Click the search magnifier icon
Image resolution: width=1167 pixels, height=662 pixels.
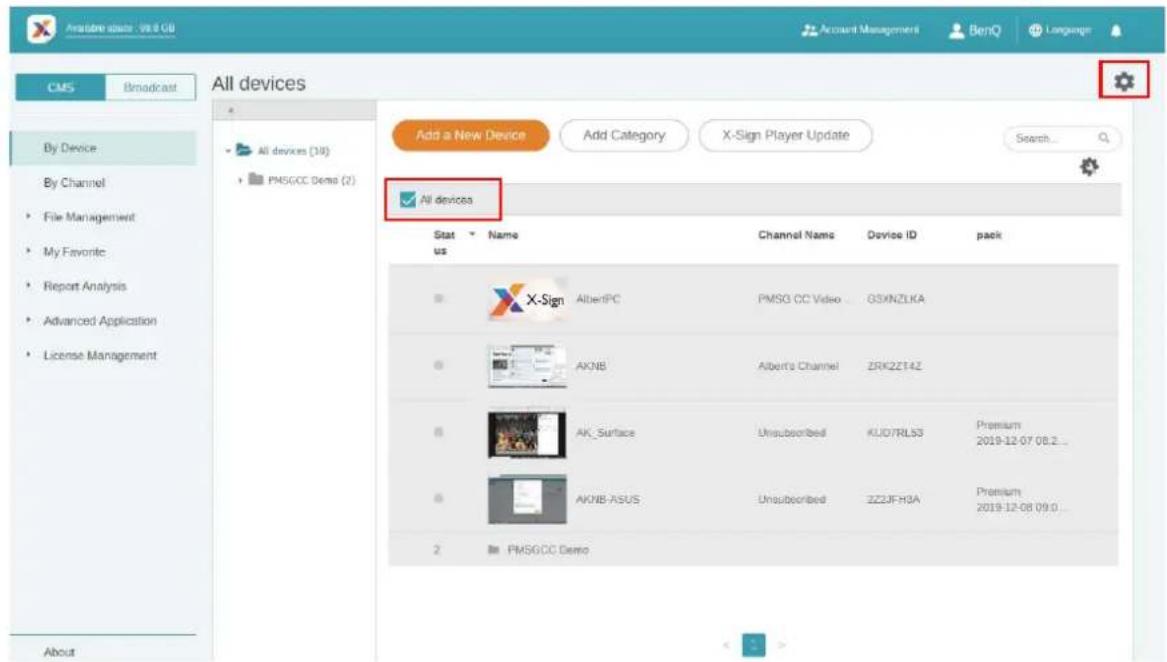pos(1104,138)
